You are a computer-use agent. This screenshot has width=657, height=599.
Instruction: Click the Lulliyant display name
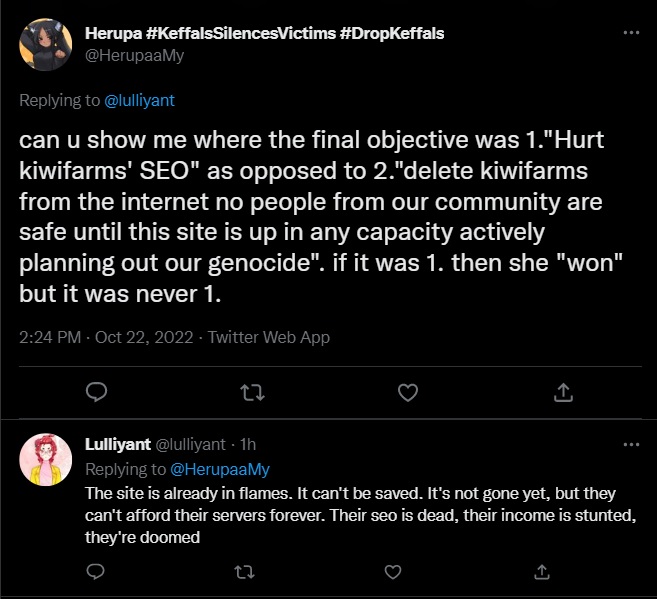[118, 444]
